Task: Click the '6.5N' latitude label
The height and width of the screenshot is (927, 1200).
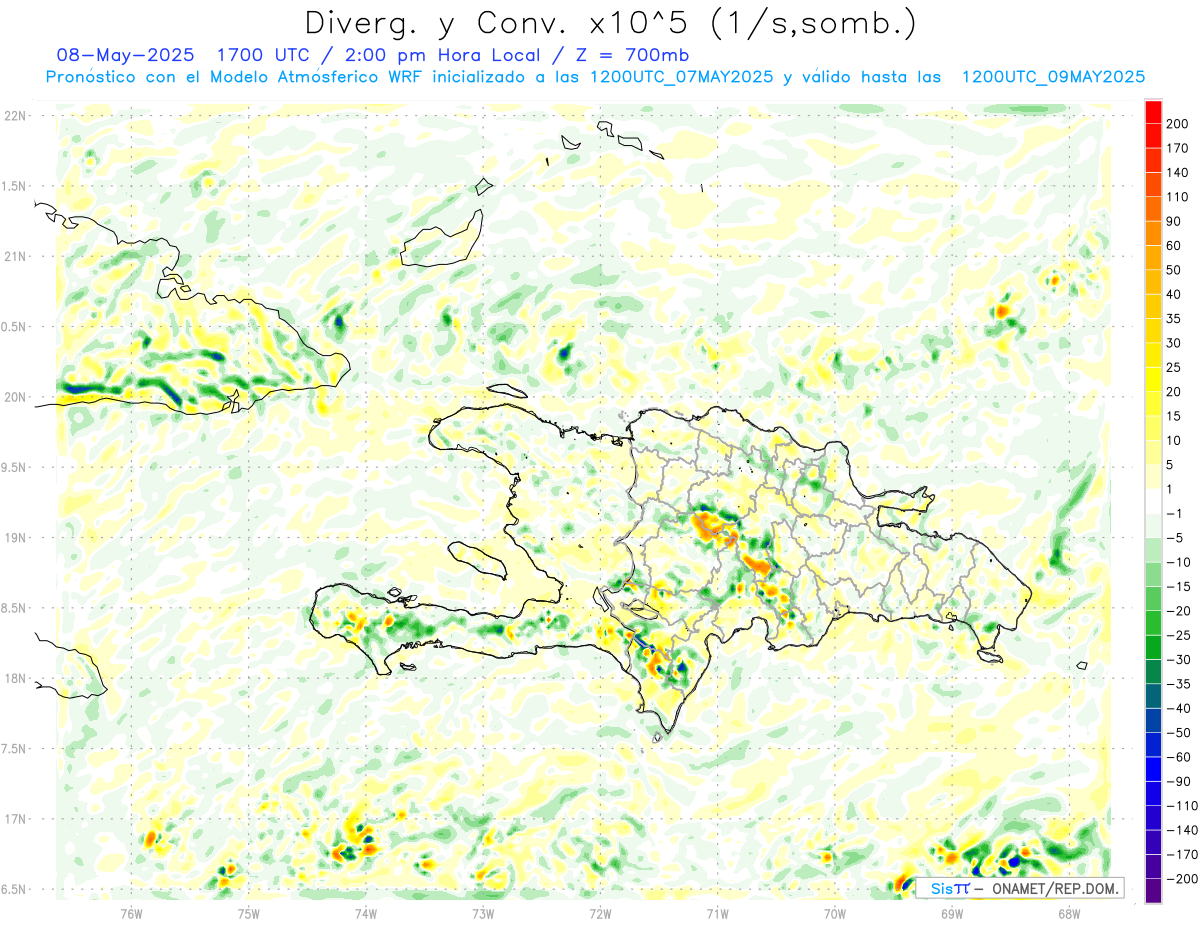Action: pyautogui.click(x=14, y=889)
